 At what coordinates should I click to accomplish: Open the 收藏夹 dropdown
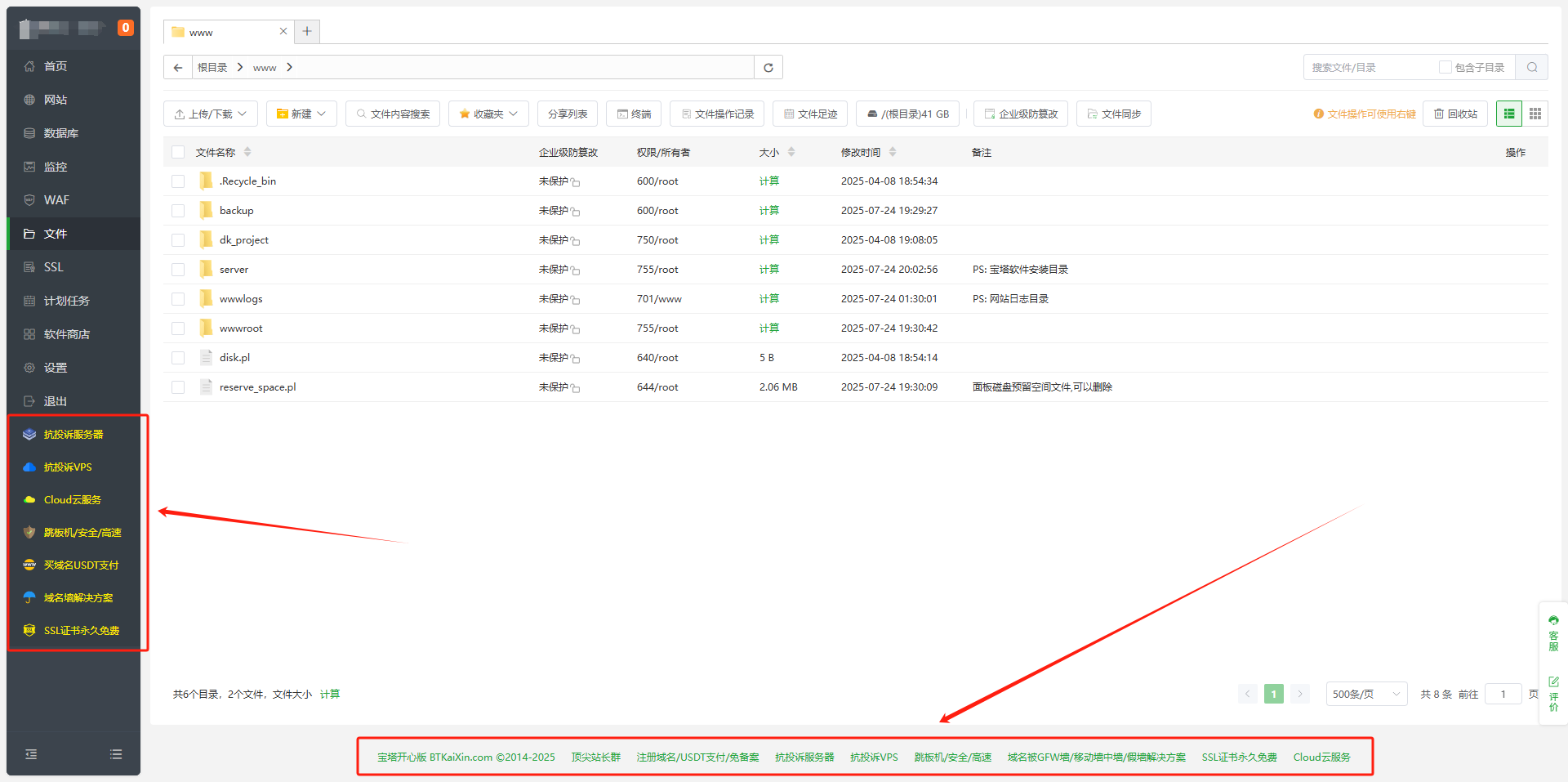pos(488,114)
